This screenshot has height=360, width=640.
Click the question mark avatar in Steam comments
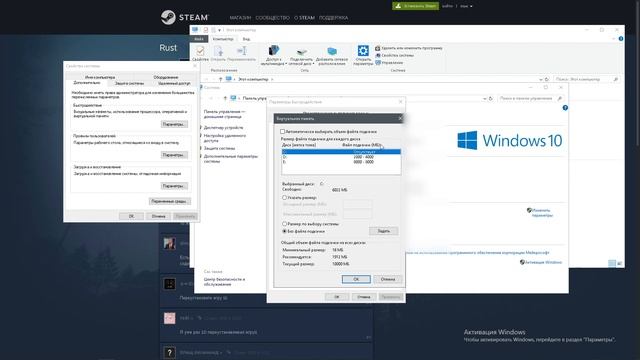pos(169,352)
